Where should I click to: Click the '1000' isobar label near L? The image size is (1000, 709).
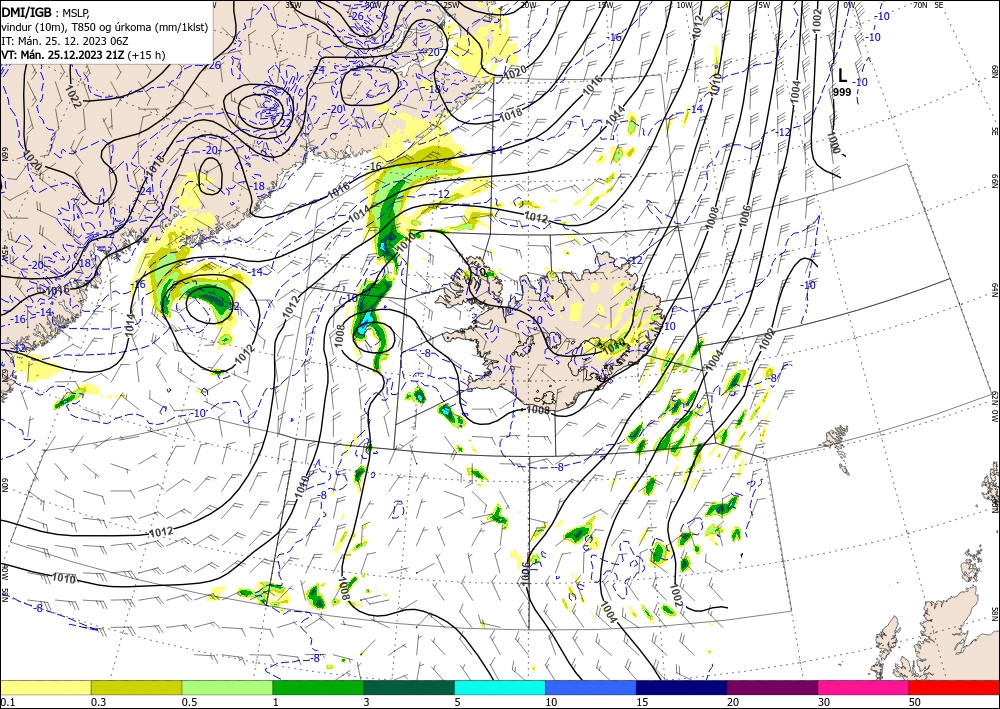(834, 143)
